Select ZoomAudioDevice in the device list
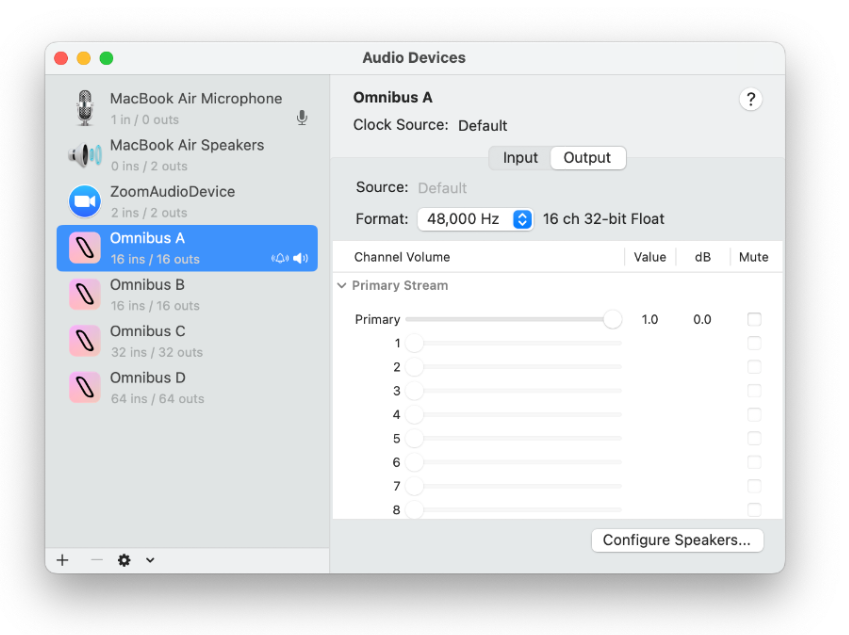 (187, 201)
